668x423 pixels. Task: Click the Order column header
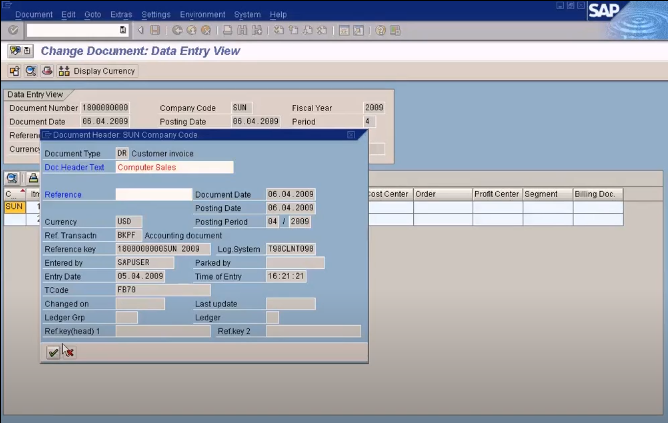tap(443, 194)
